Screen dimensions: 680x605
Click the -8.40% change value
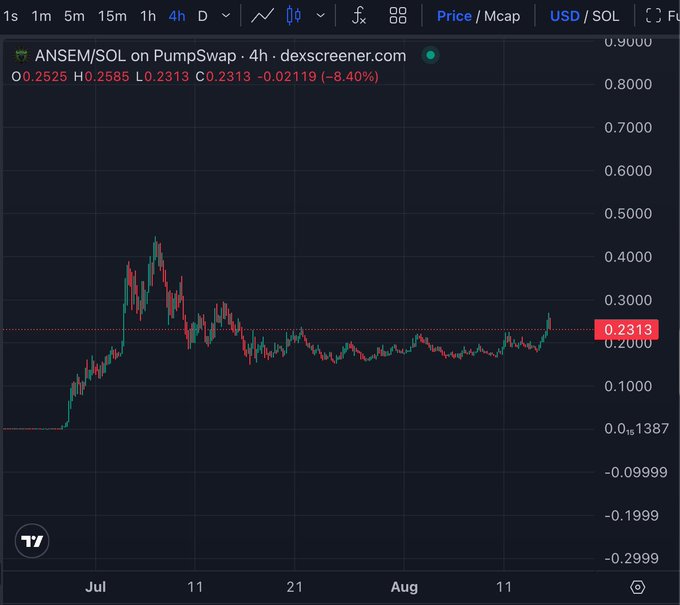(x=350, y=77)
